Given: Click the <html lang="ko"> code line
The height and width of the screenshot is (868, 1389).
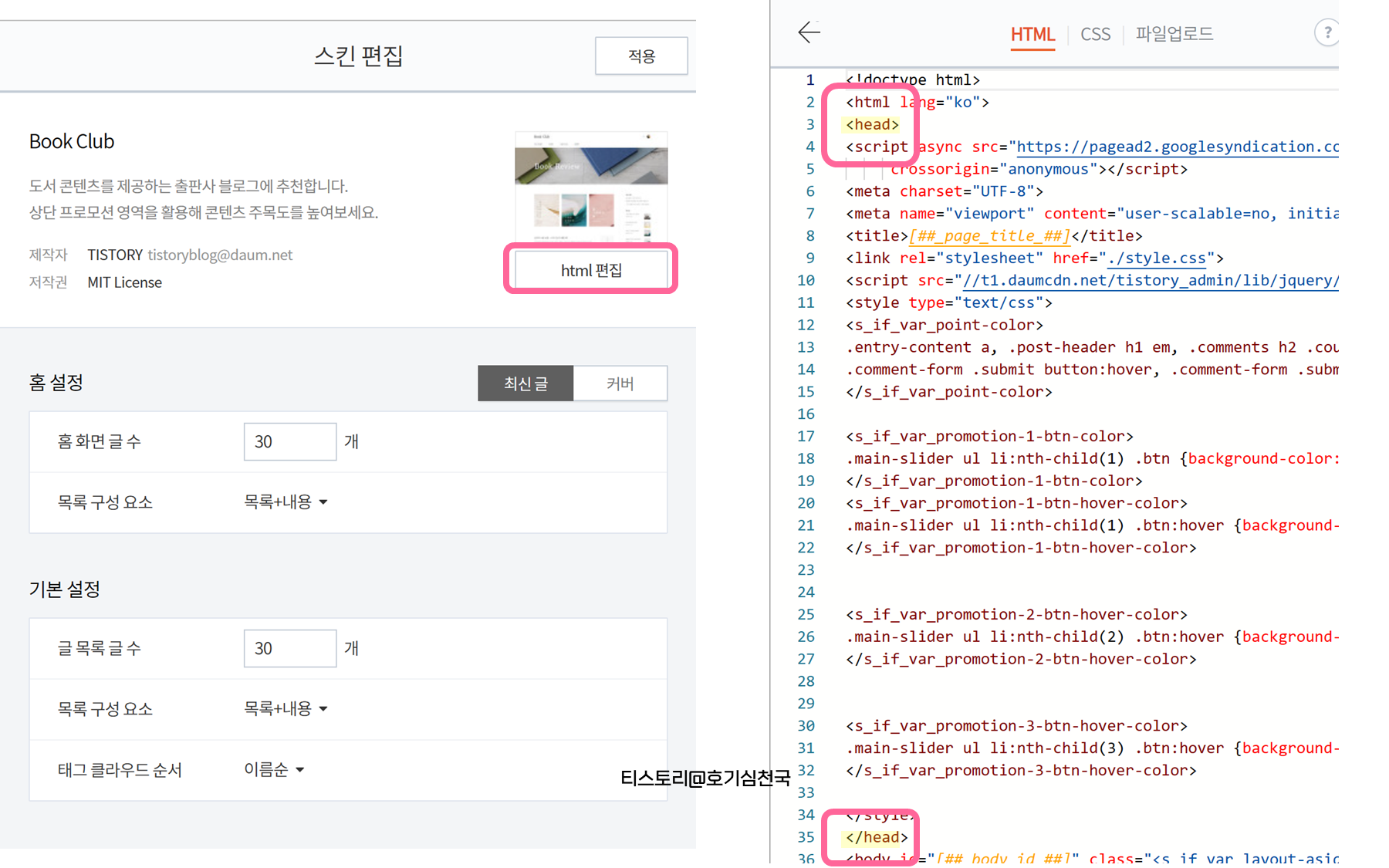Looking at the screenshot, I should (918, 102).
